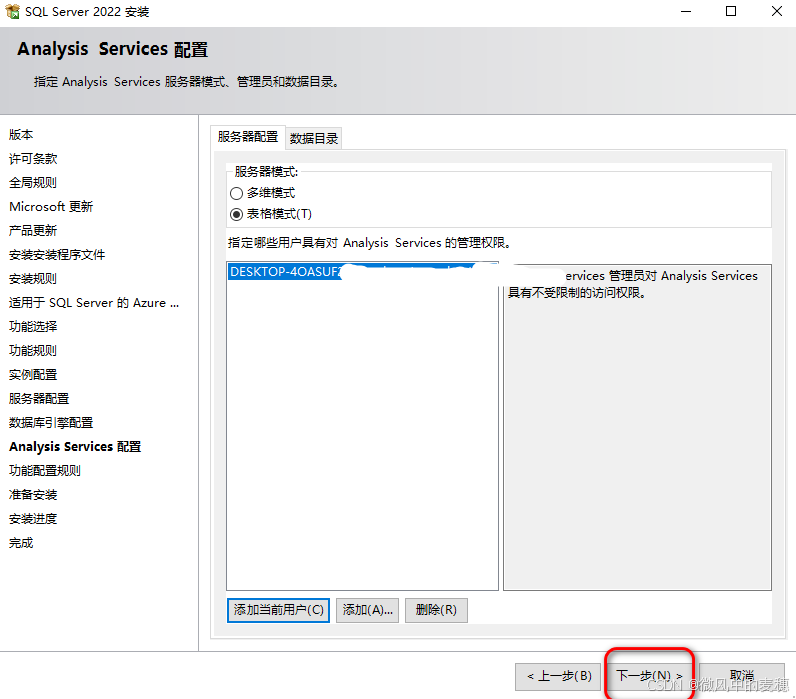The image size is (796, 699).
Task: Click 完成 step in sidebar
Action: pyautogui.click(x=21, y=543)
